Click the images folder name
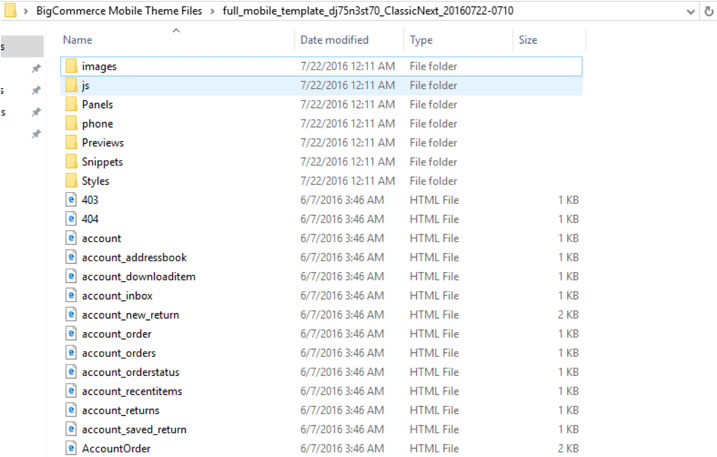The width and height of the screenshot is (717, 457). (x=99, y=66)
